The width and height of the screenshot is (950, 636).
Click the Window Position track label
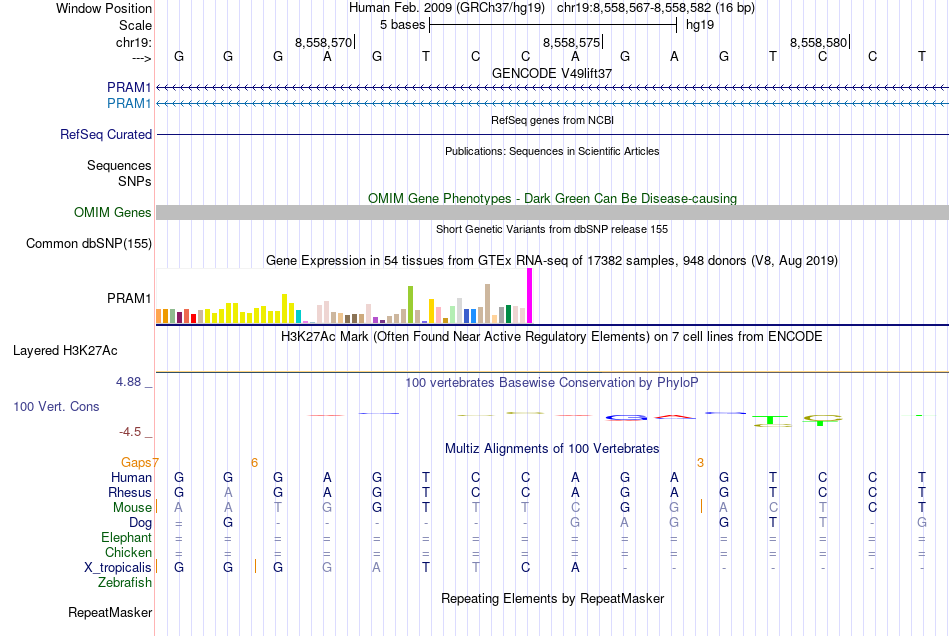tap(104, 8)
